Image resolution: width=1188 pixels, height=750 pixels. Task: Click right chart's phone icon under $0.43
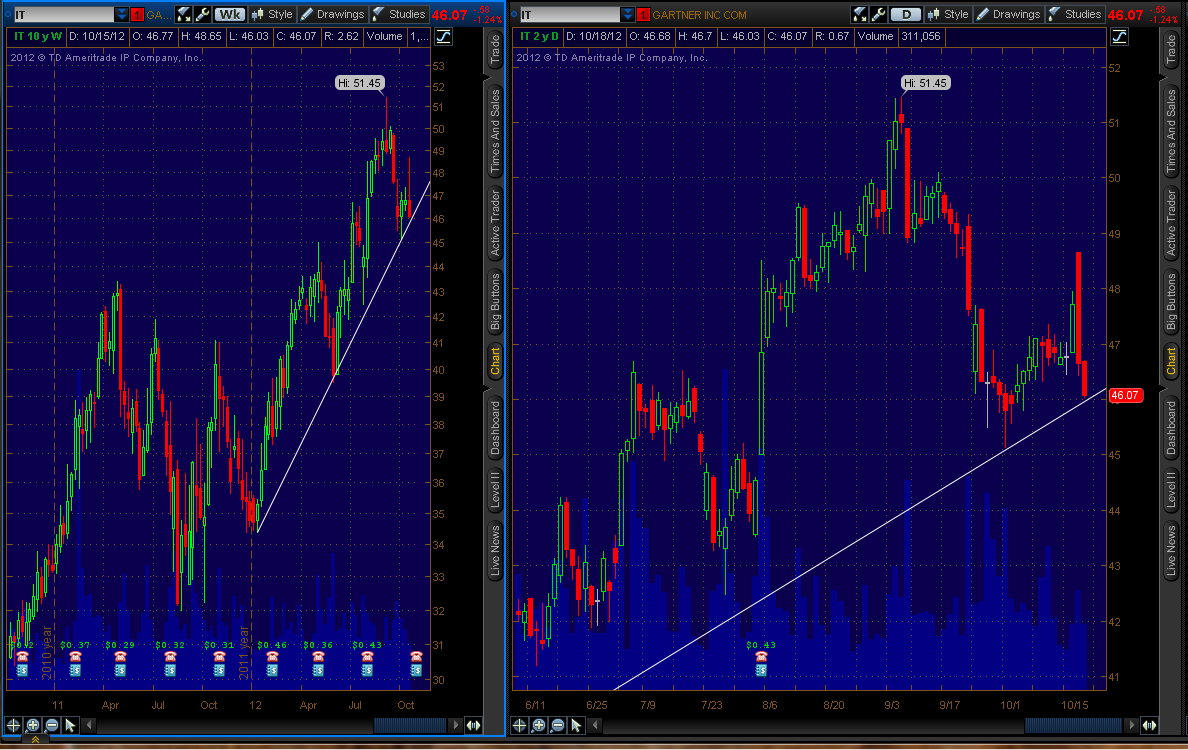tap(761, 657)
